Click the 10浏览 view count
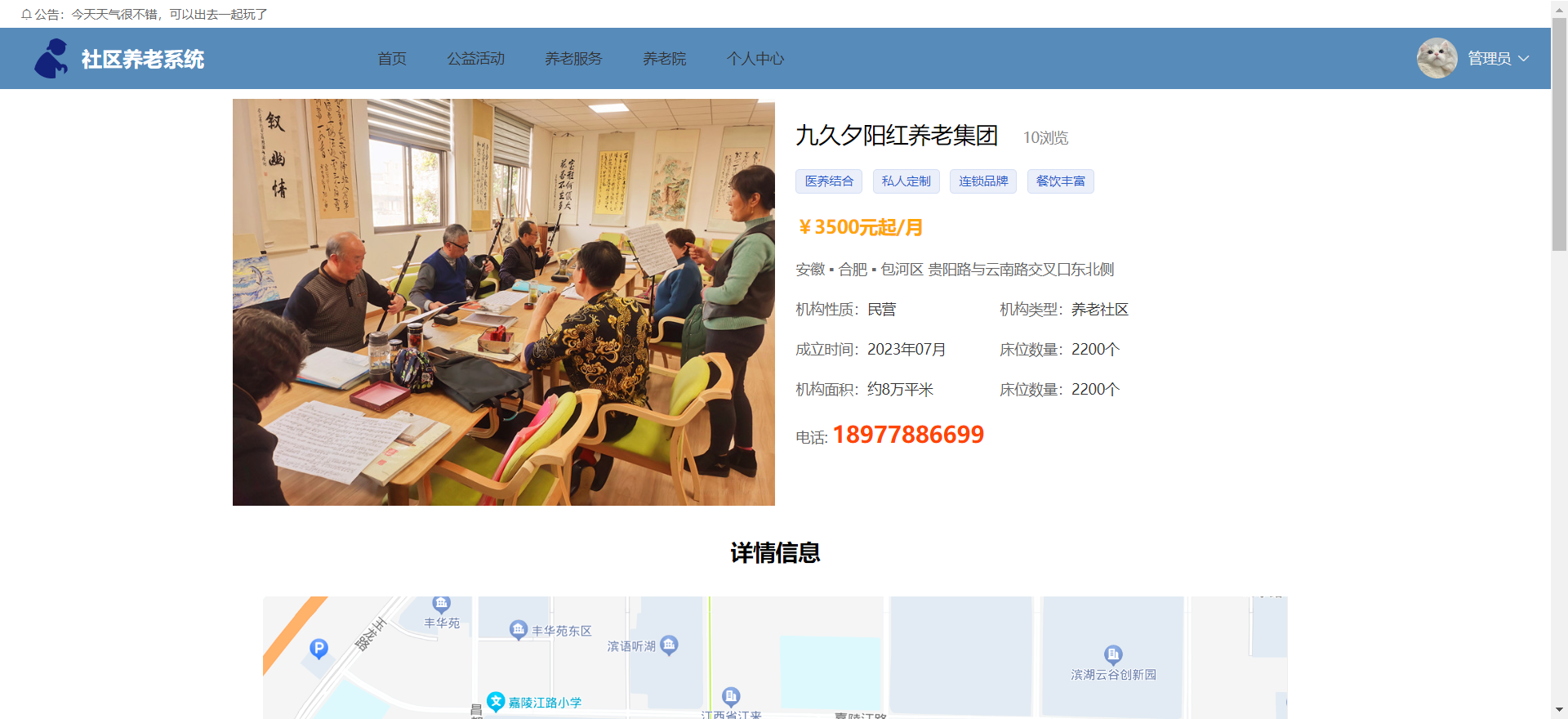The width and height of the screenshot is (1568, 719). pyautogui.click(x=1045, y=138)
